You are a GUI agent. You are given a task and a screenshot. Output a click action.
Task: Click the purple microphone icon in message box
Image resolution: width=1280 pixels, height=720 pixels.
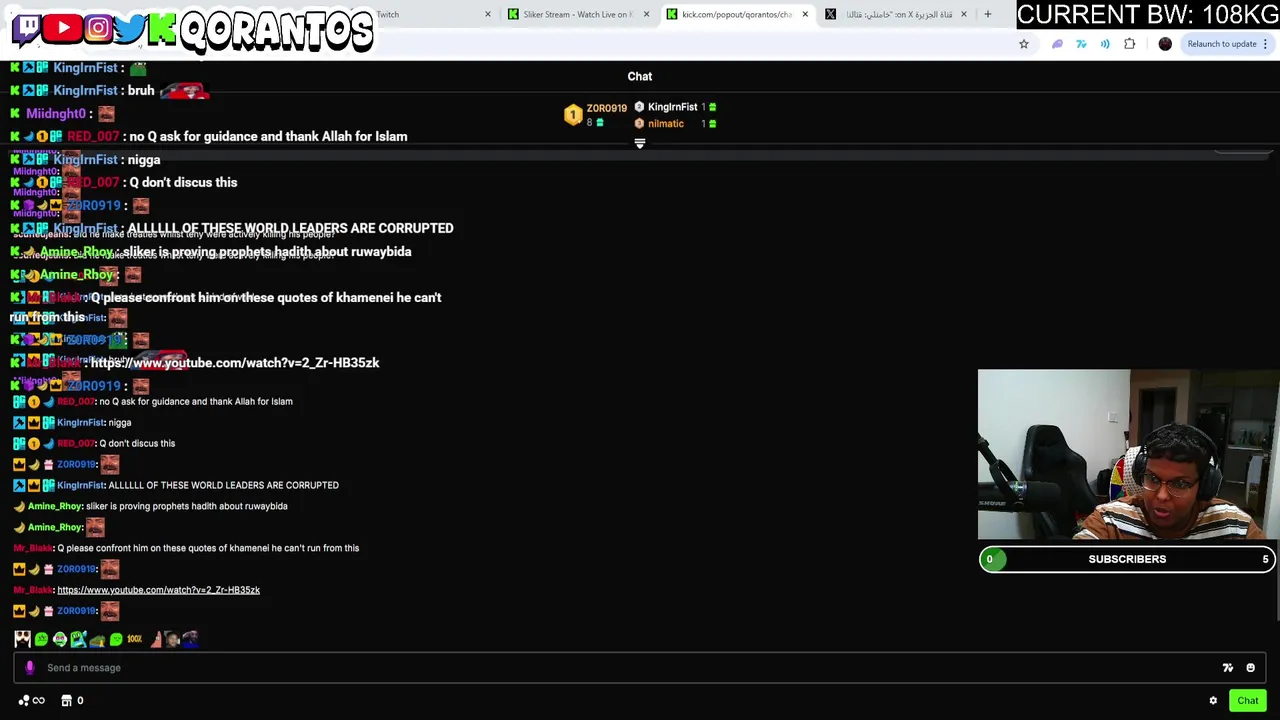(30, 668)
